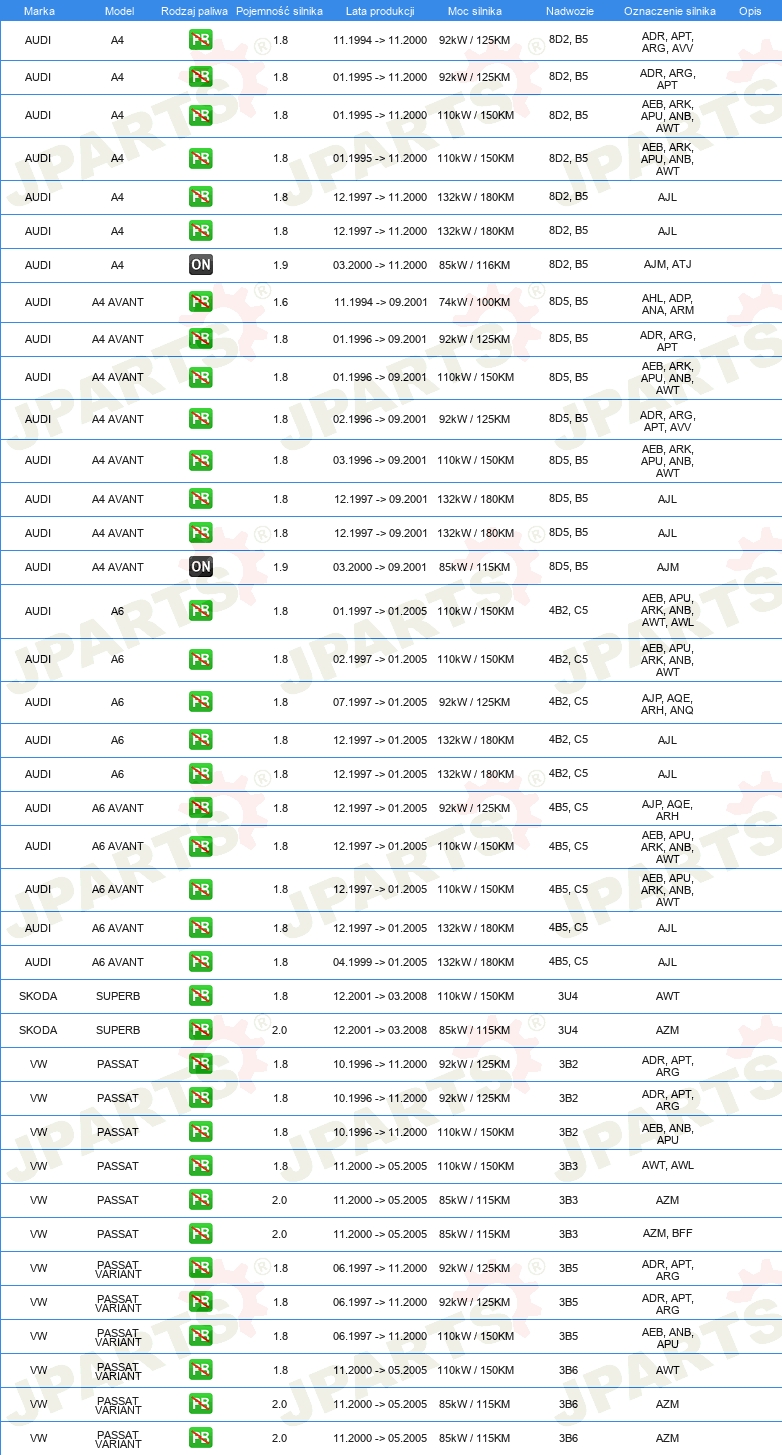Image resolution: width=782 pixels, height=1455 pixels.
Task: Select the '03.1996 -> 09.2001' production years cell
Action: (x=380, y=460)
